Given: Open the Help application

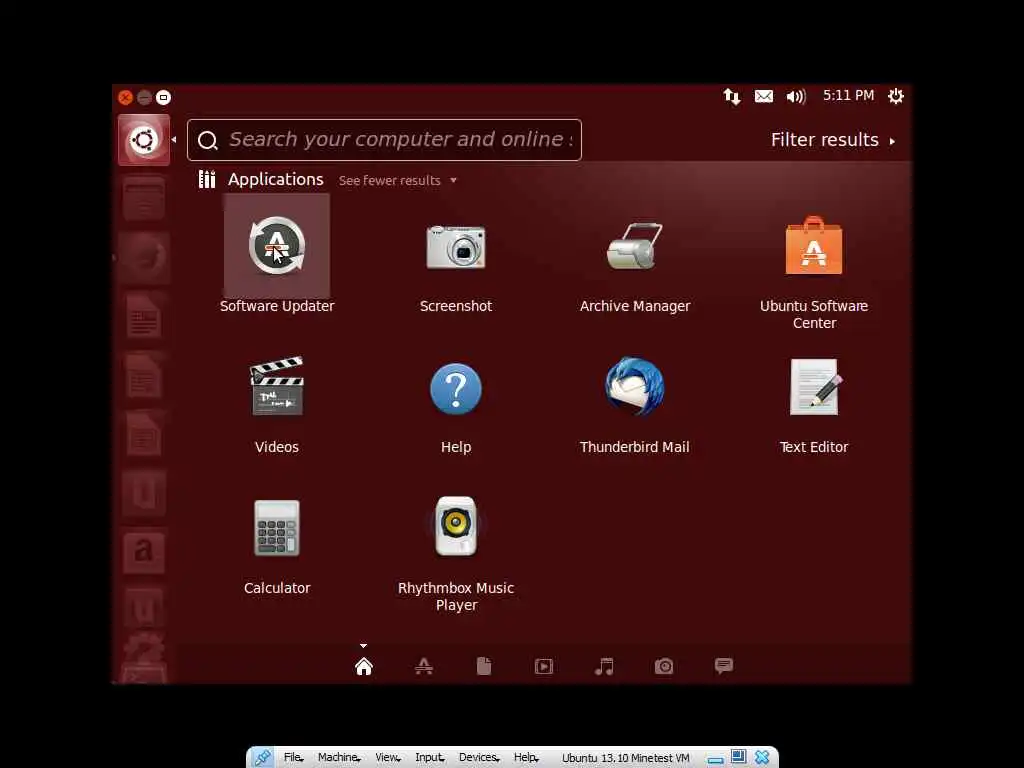Looking at the screenshot, I should (456, 389).
